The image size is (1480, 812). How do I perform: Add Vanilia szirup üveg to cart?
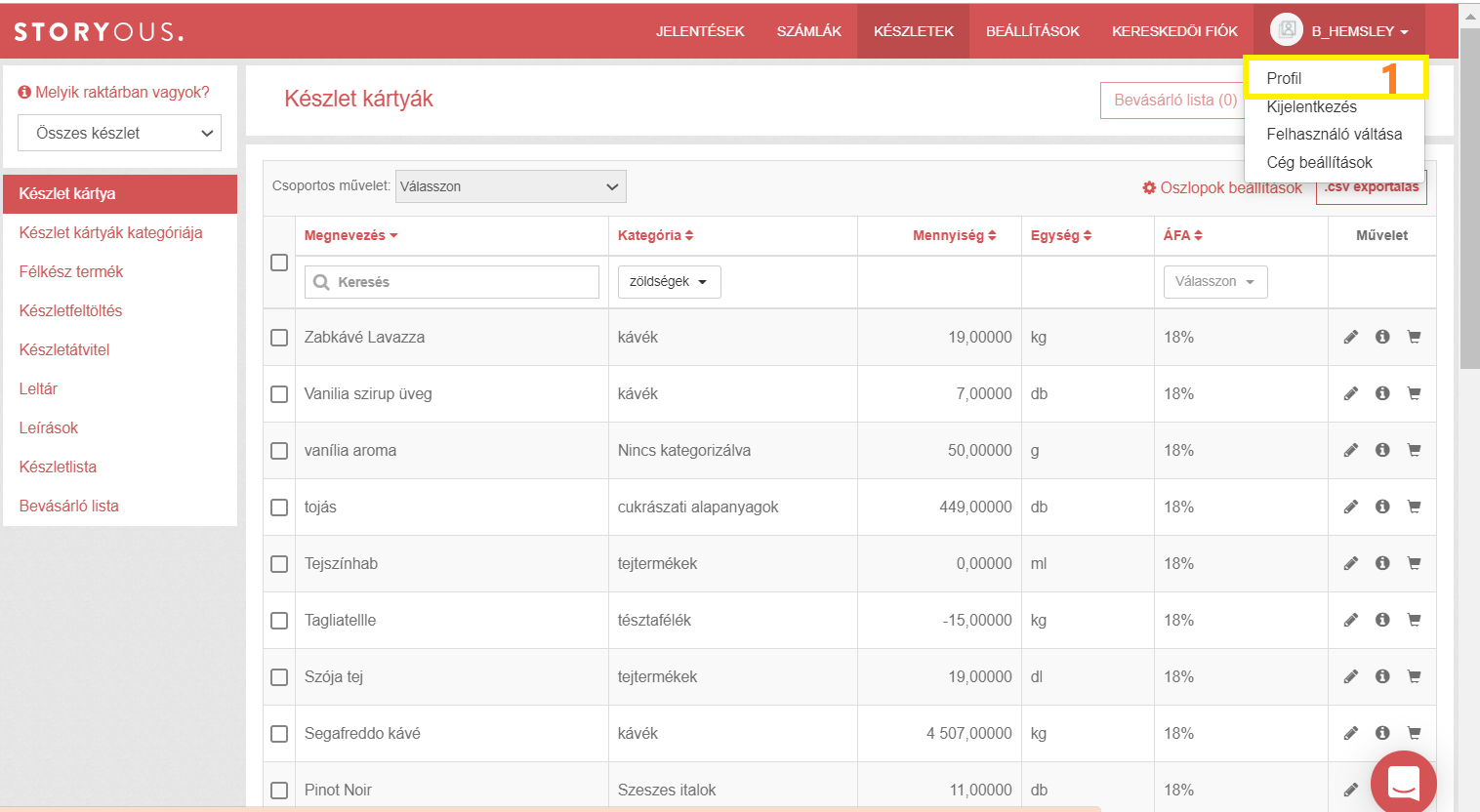1414,393
